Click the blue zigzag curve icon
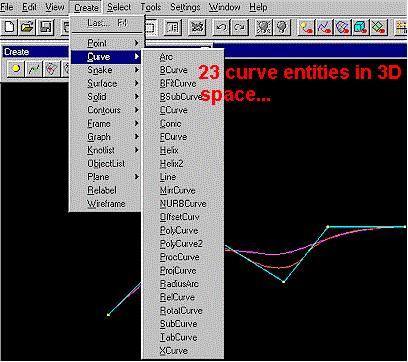 pos(323,27)
